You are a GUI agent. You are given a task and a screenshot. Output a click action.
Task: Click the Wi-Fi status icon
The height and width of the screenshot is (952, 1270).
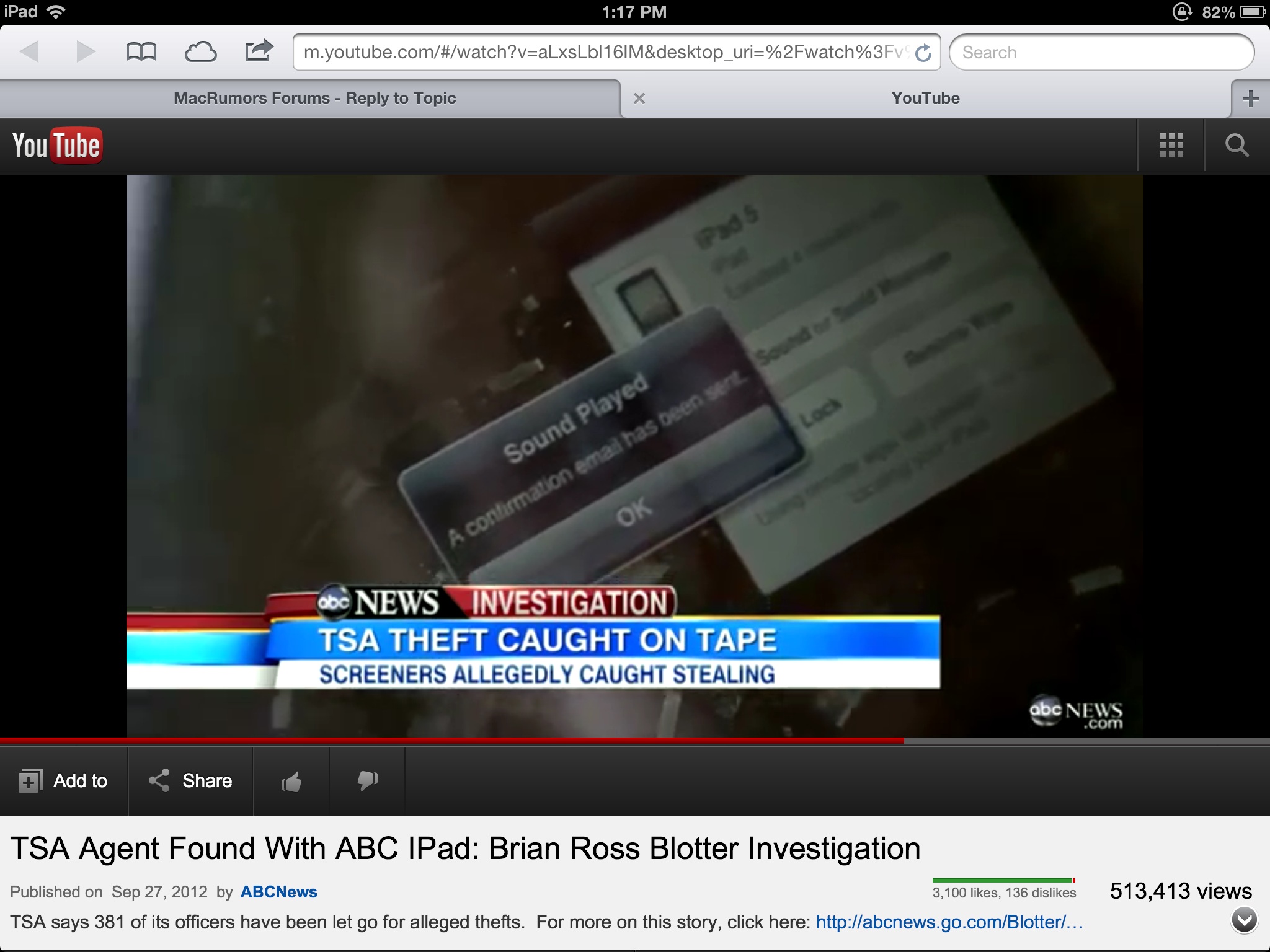point(56,12)
